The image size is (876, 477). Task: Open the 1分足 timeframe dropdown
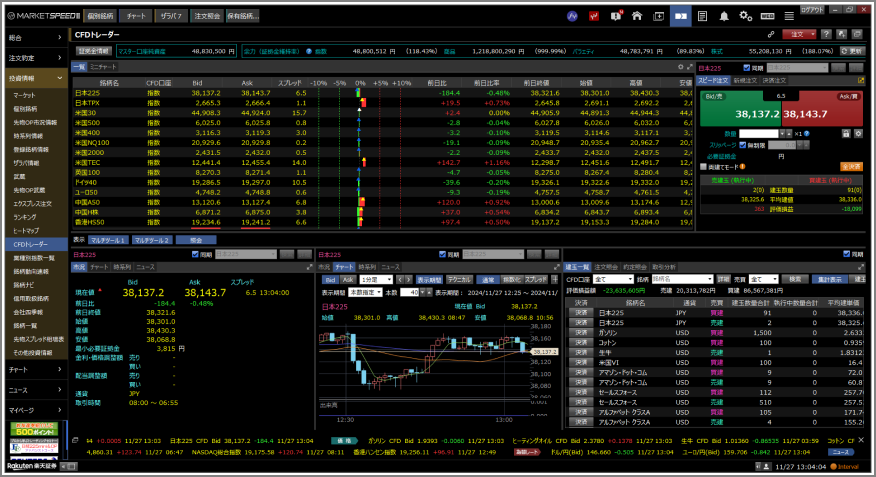click(x=376, y=280)
